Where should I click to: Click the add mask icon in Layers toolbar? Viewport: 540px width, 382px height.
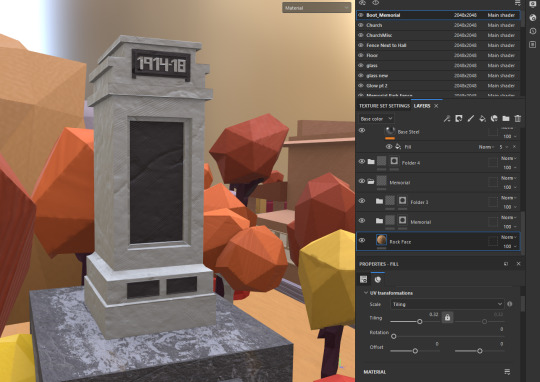459,119
